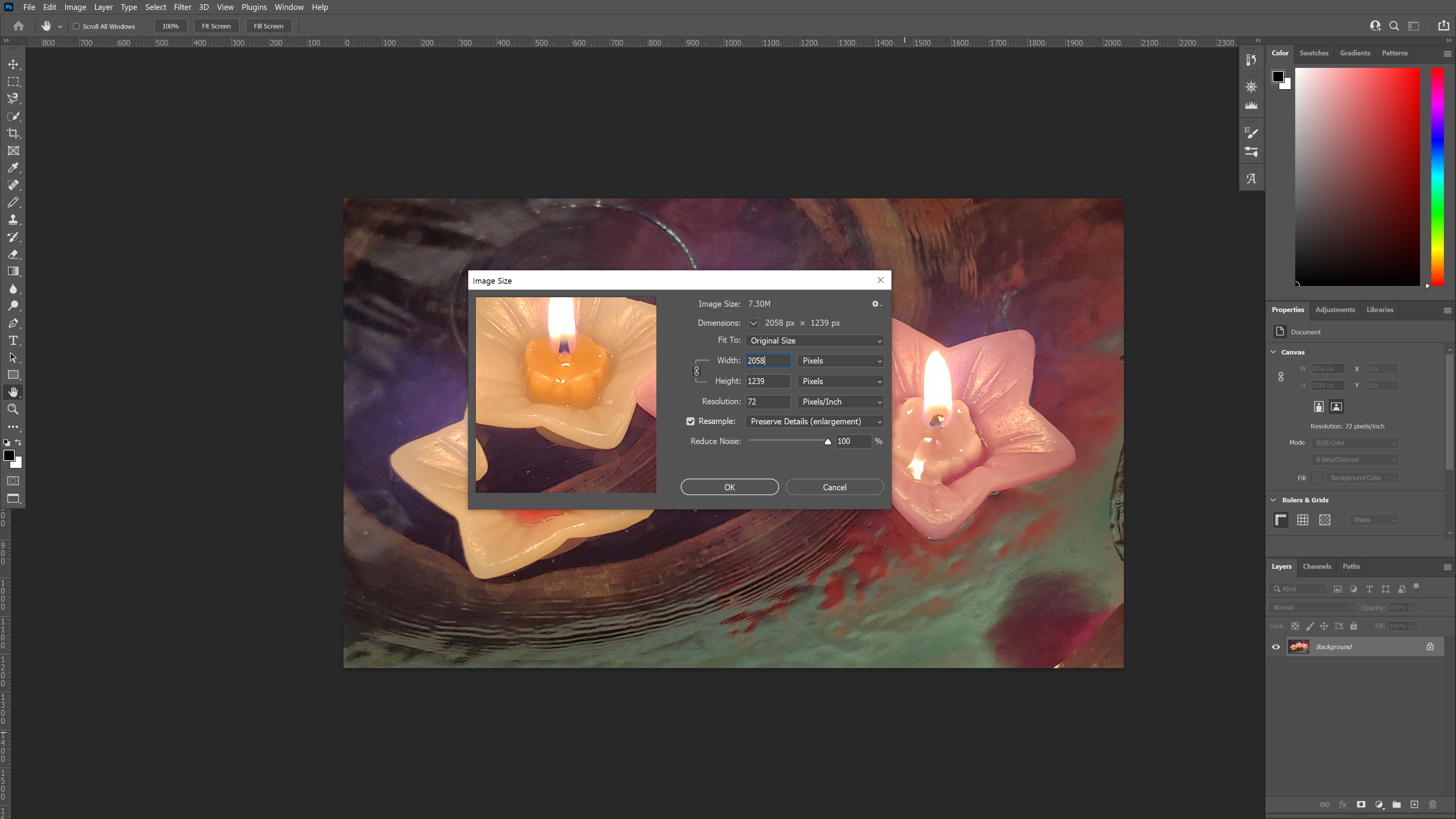
Task: Select the Eyedropper tool
Action: (13, 168)
